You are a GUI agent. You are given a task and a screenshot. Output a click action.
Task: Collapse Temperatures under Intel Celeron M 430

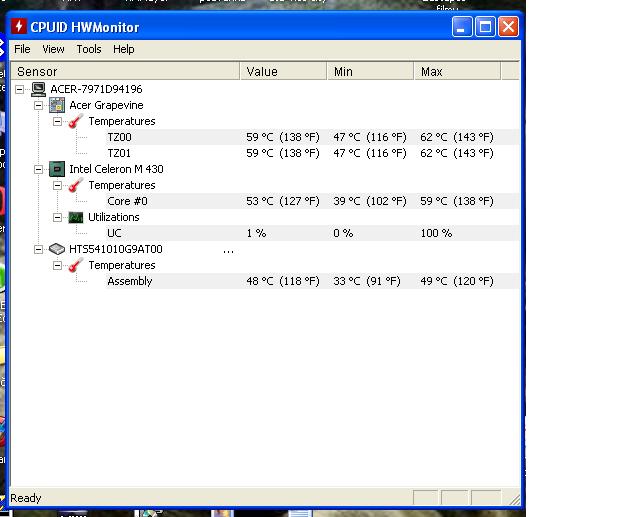click(58, 185)
